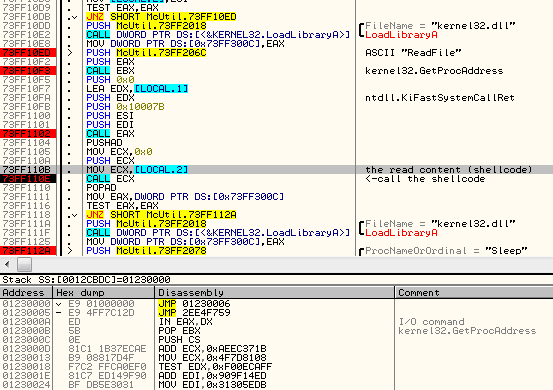553x390 pixels.
Task: Select instruction PUSH McUtil.73FF2078
Action: tap(146, 251)
